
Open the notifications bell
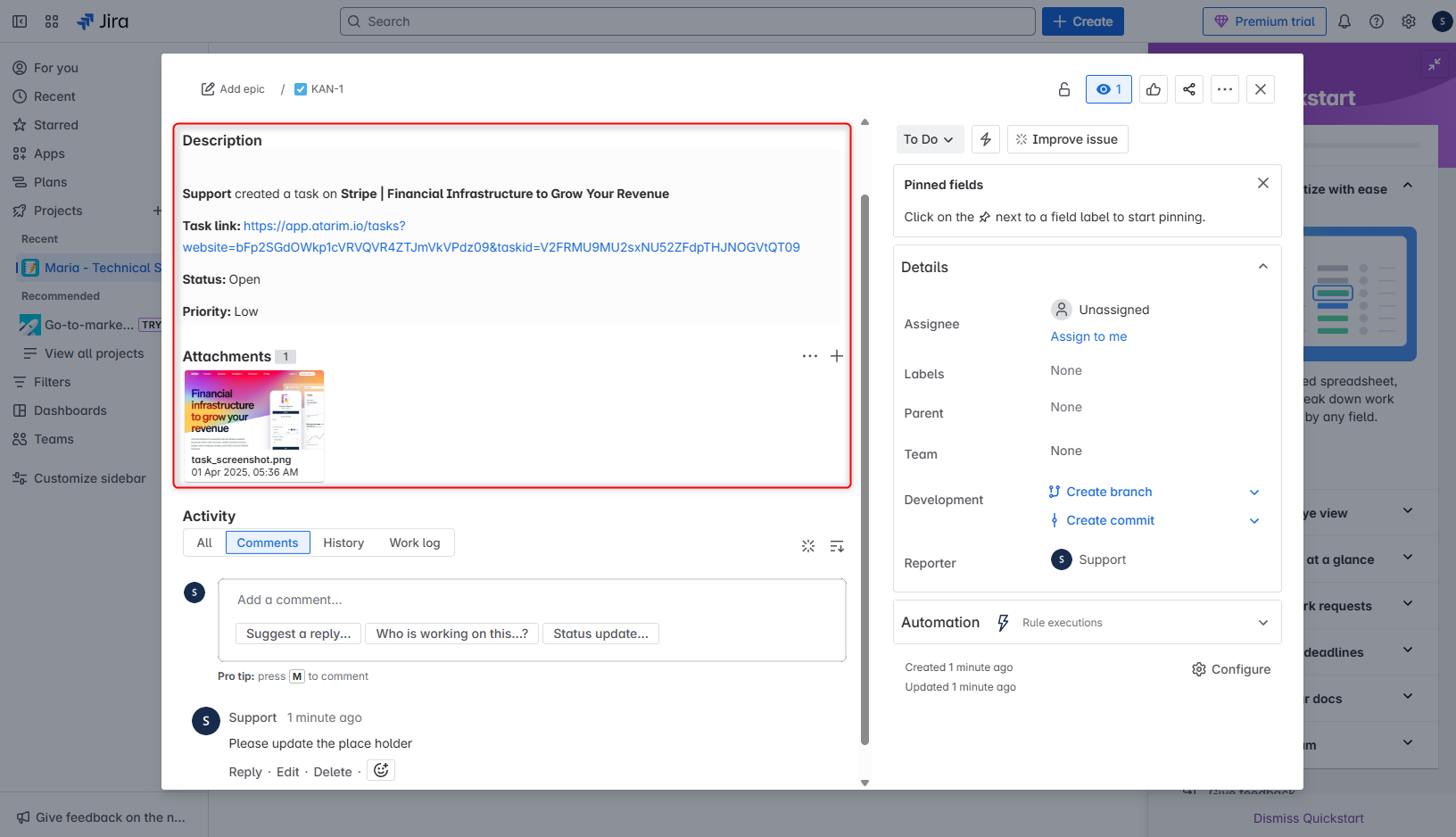pyautogui.click(x=1344, y=21)
